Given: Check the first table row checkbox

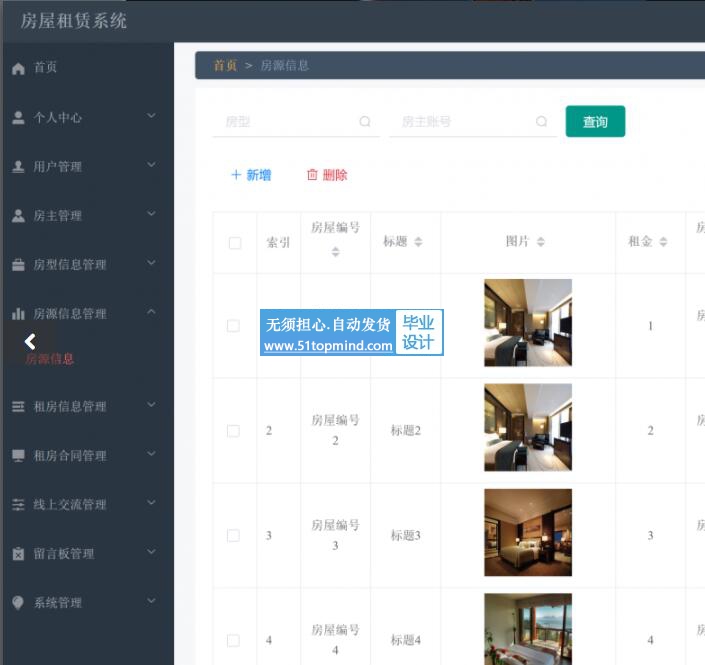Looking at the screenshot, I should [233, 326].
